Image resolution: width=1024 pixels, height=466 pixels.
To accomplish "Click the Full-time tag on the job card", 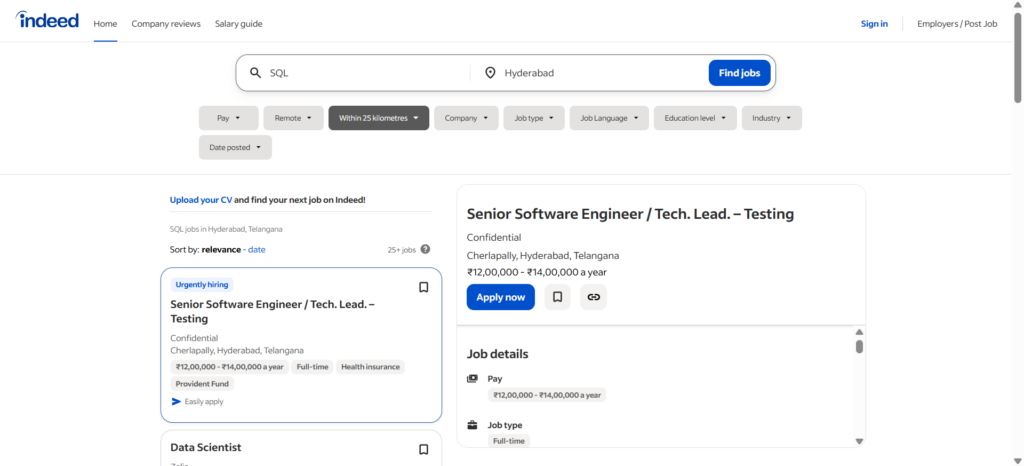I will click(x=312, y=367).
